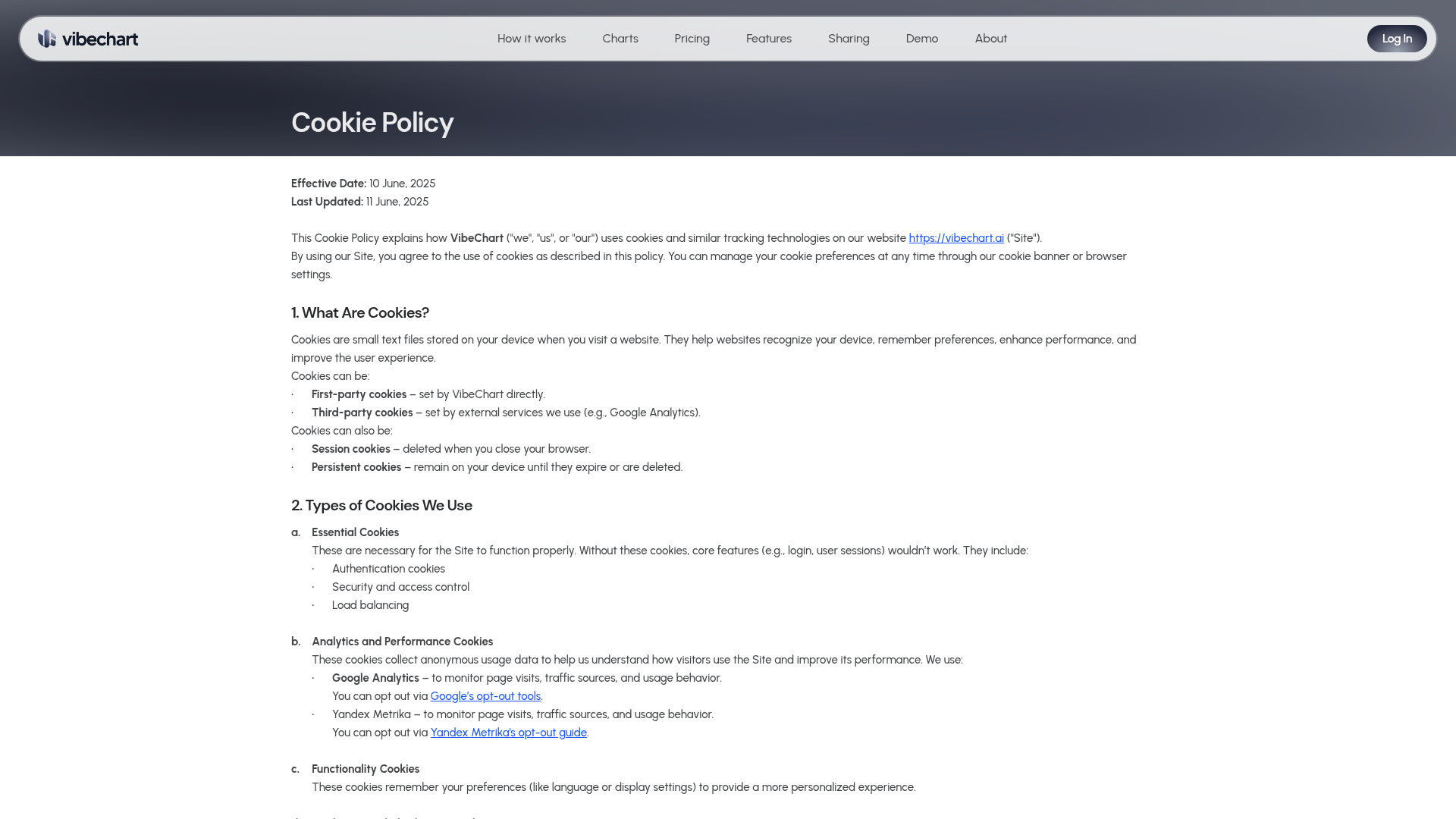Click the Analytics and Performance Cookies title
1456x819 pixels.
pos(402,642)
